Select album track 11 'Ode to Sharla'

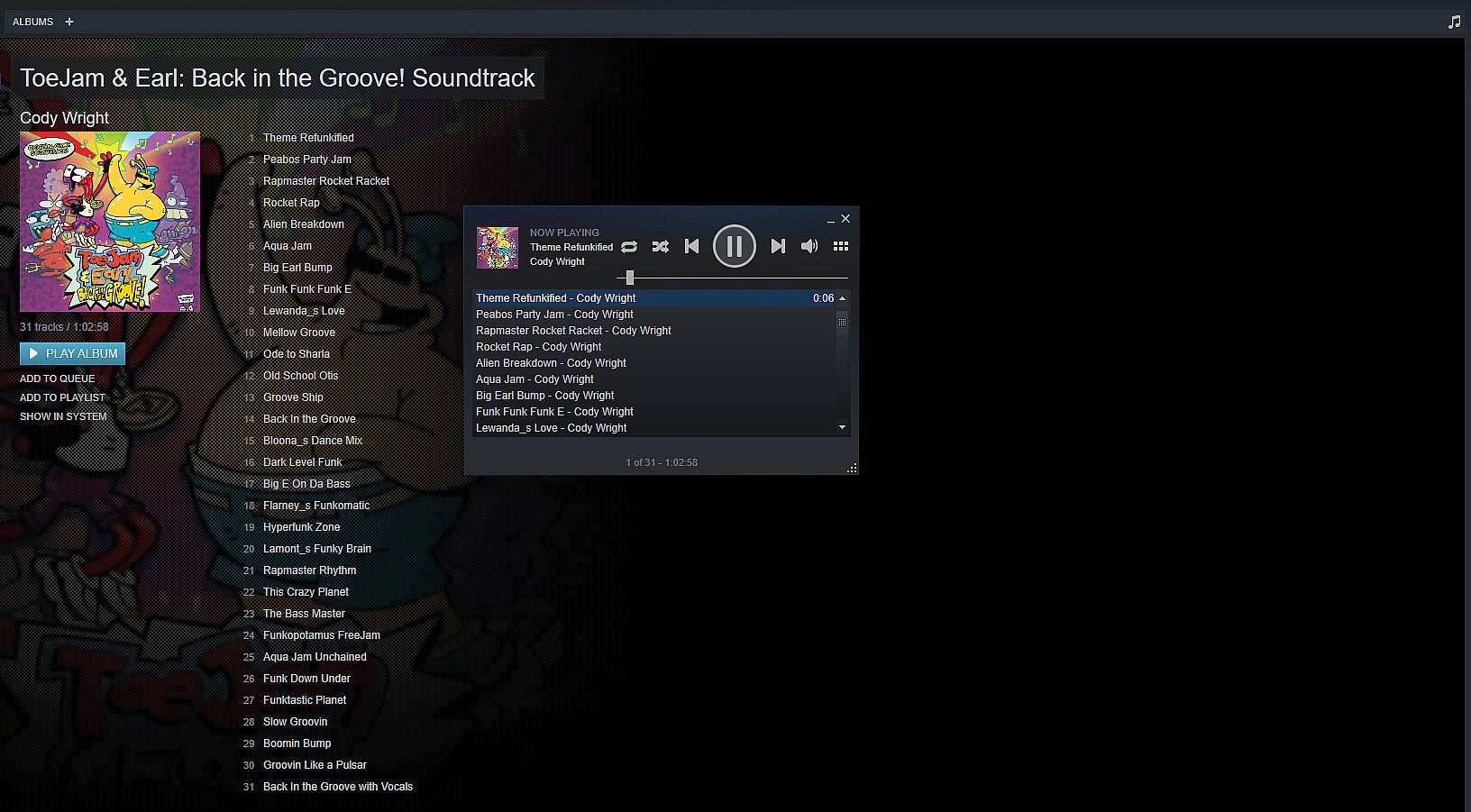297,354
